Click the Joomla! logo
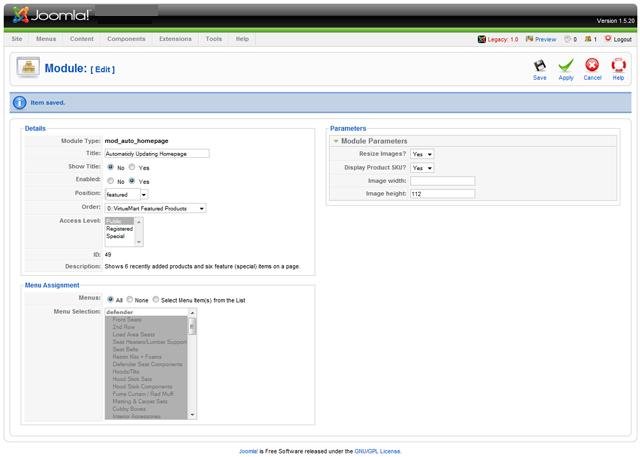This screenshot has height=457, width=640. (x=51, y=15)
